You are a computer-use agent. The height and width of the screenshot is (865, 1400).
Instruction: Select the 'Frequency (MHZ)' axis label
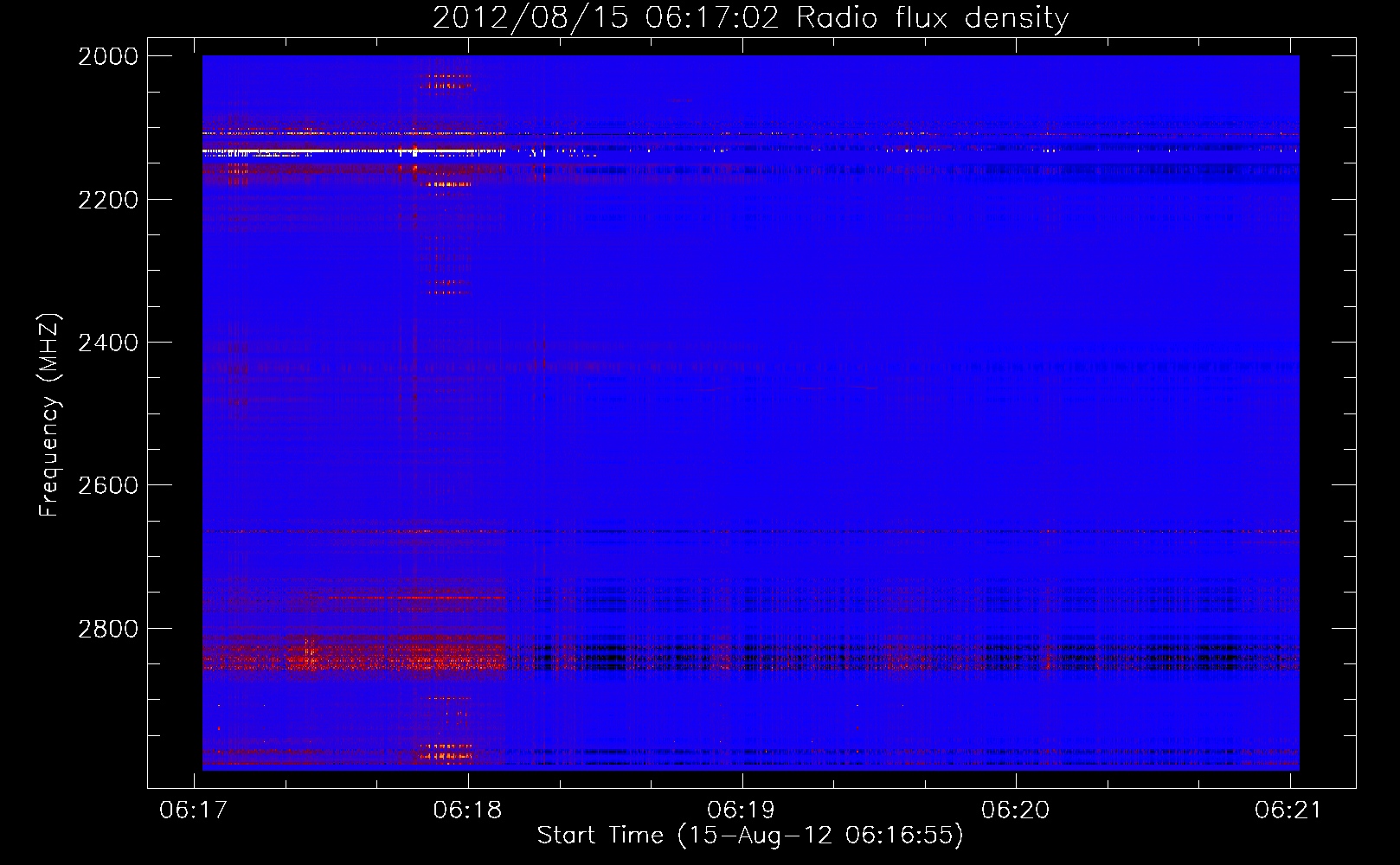49,415
